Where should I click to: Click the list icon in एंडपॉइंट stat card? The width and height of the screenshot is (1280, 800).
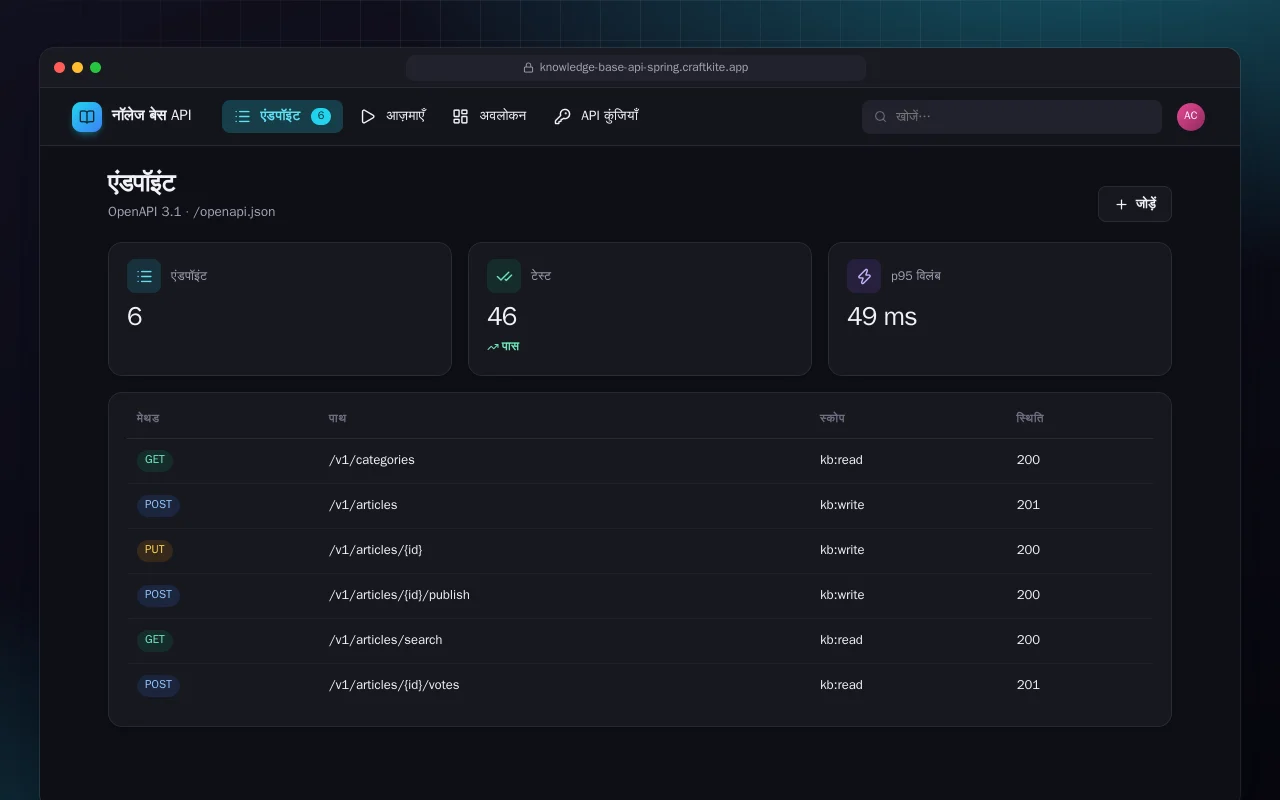pyautogui.click(x=144, y=276)
